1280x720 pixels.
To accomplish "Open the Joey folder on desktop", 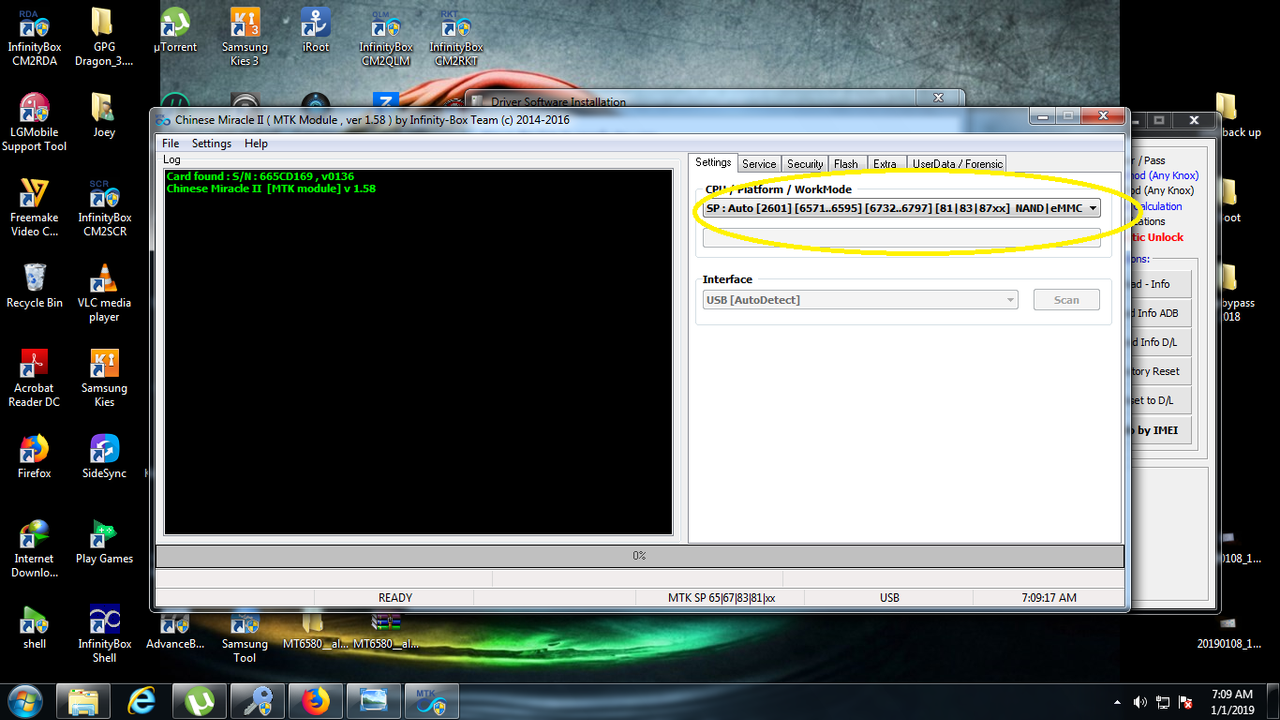I will pos(104,116).
